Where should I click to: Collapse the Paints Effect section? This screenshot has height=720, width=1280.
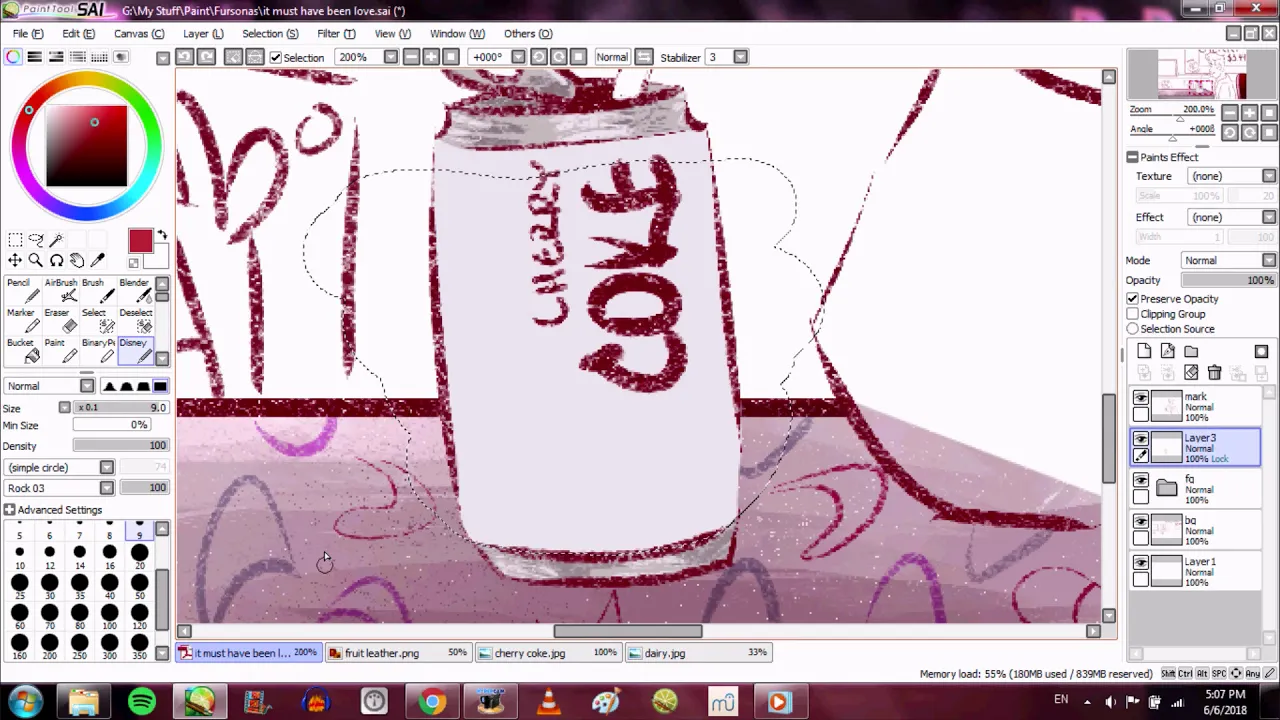click(1132, 157)
